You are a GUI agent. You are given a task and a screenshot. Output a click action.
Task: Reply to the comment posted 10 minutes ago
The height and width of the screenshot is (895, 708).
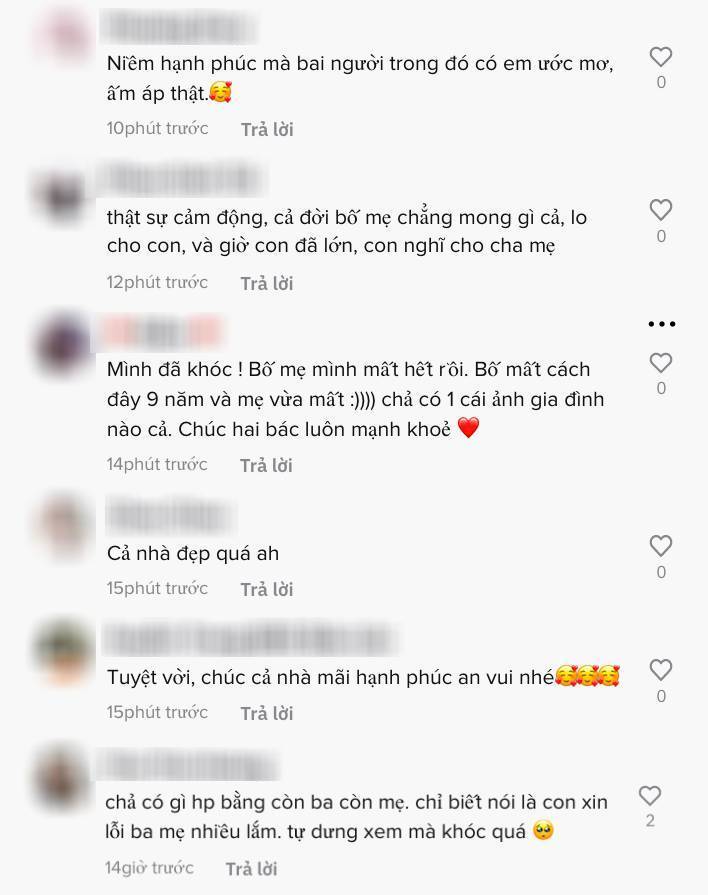coord(267,130)
